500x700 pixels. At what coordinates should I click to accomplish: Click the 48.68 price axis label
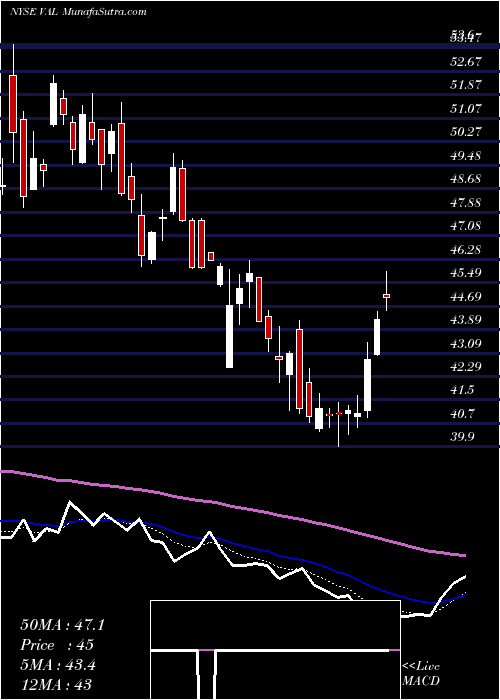pos(467,179)
